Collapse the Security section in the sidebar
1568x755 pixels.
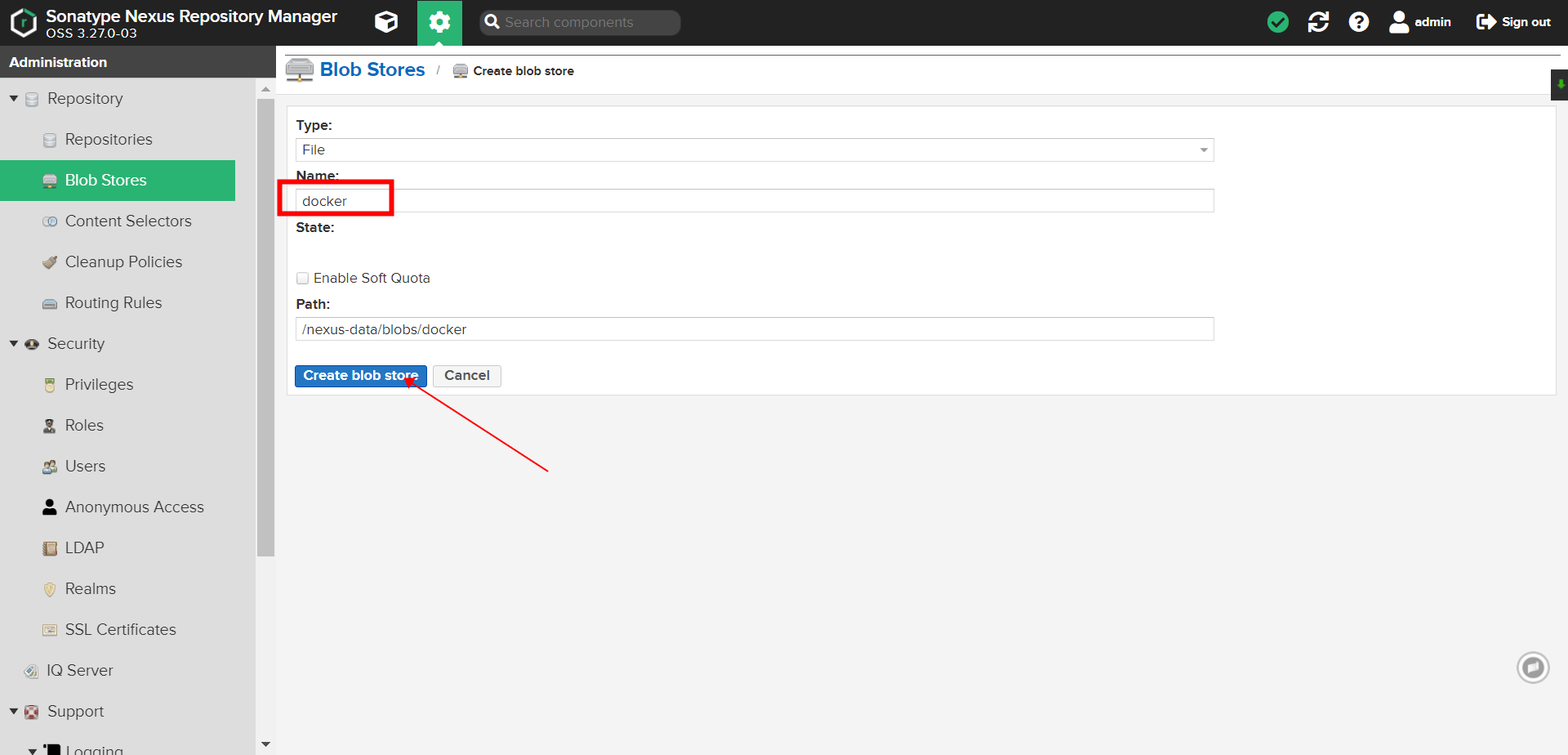(x=13, y=343)
